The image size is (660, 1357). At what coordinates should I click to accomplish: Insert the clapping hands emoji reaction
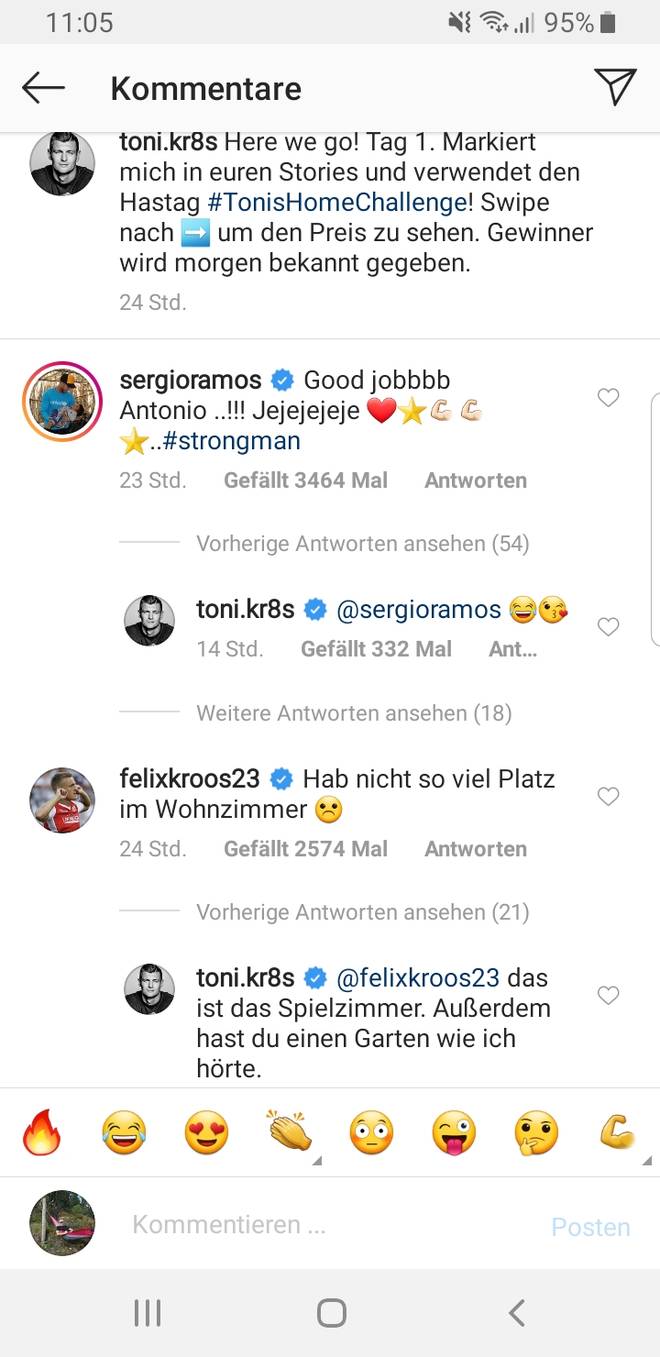point(289,1134)
